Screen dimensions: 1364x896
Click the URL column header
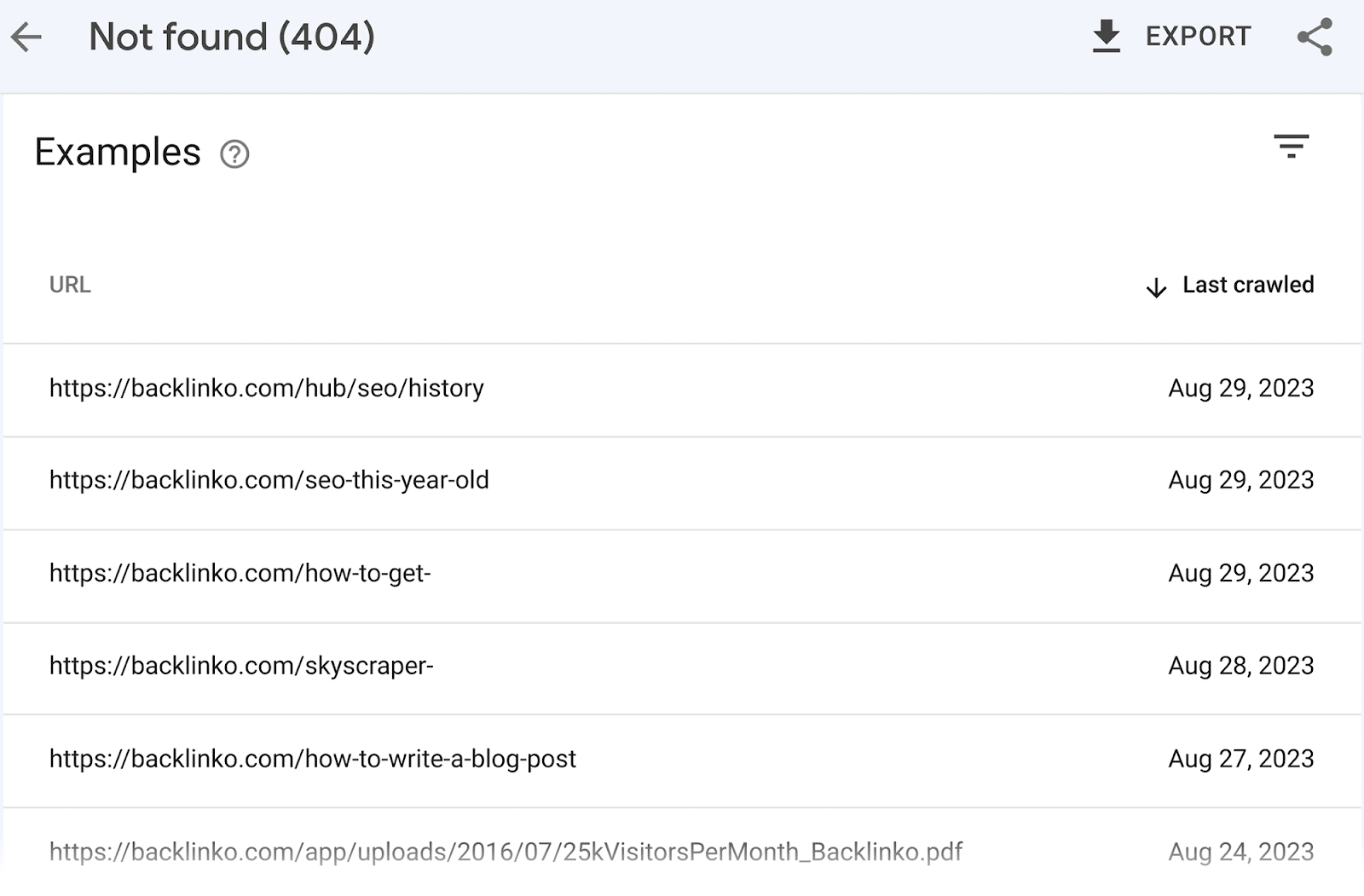click(x=70, y=285)
